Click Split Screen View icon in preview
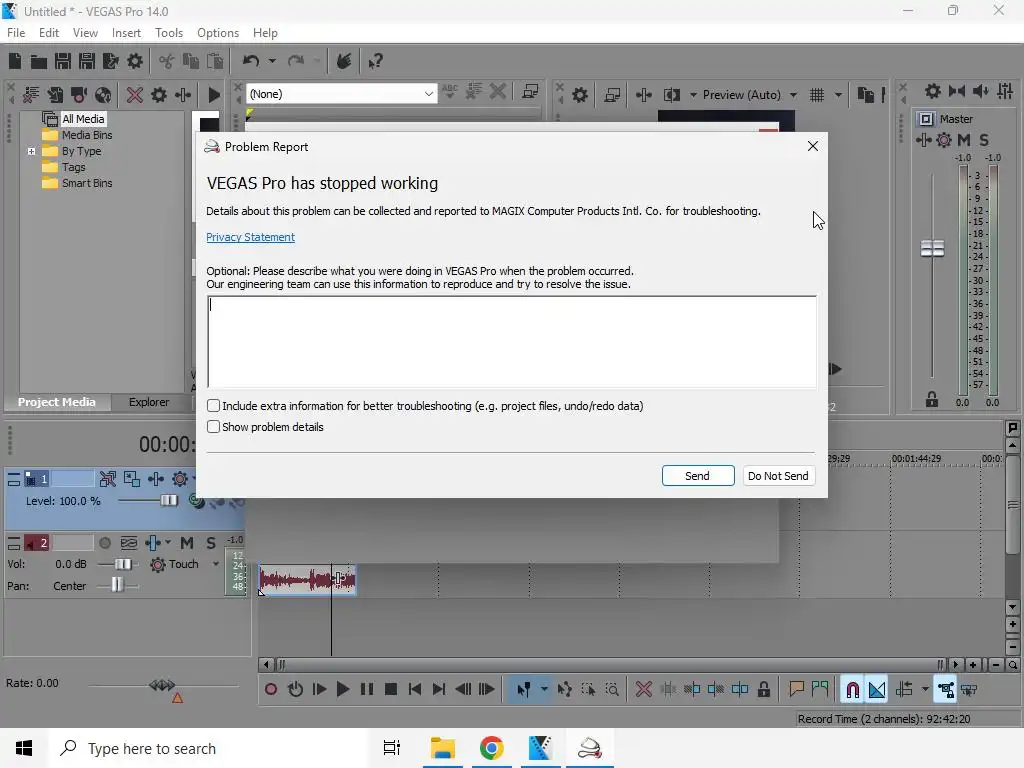The height and width of the screenshot is (768, 1024). 672,95
